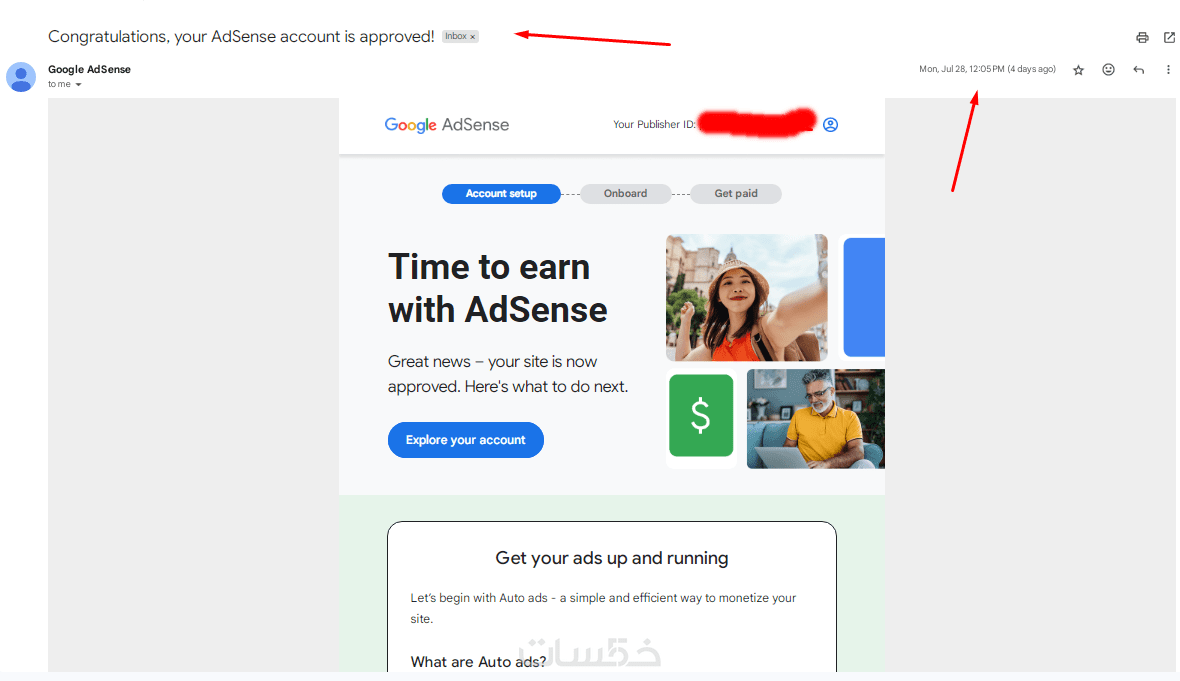Star the AdSense approval email
This screenshot has width=1180, height=681.
1078,70
